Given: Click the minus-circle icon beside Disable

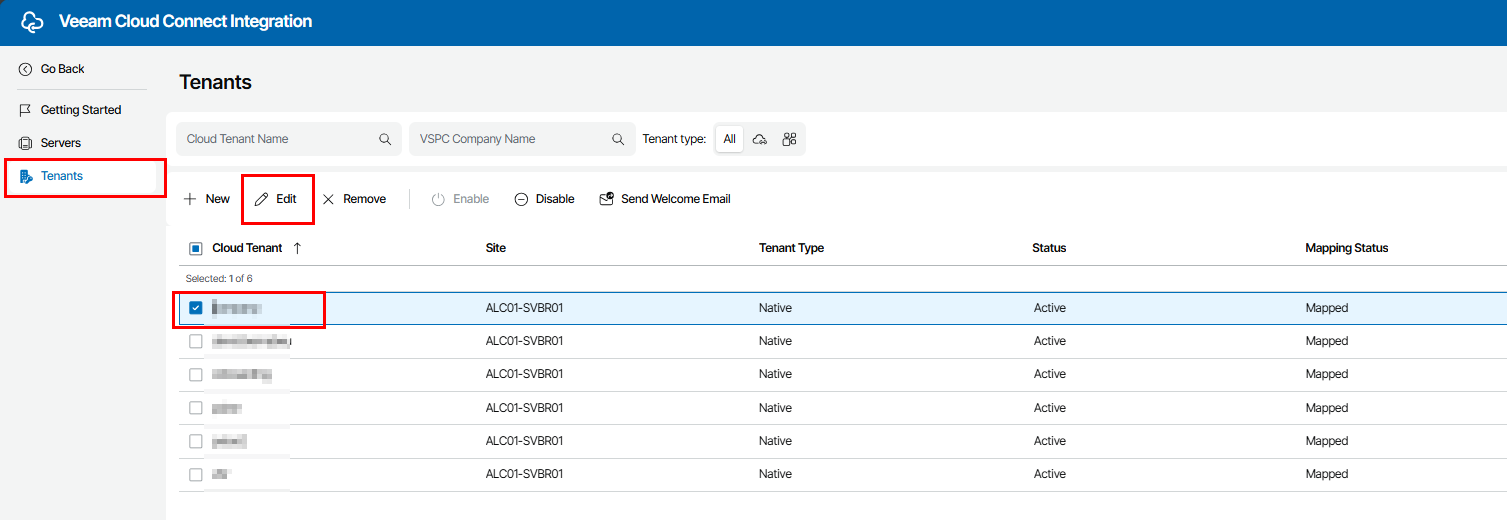Looking at the screenshot, I should (521, 199).
